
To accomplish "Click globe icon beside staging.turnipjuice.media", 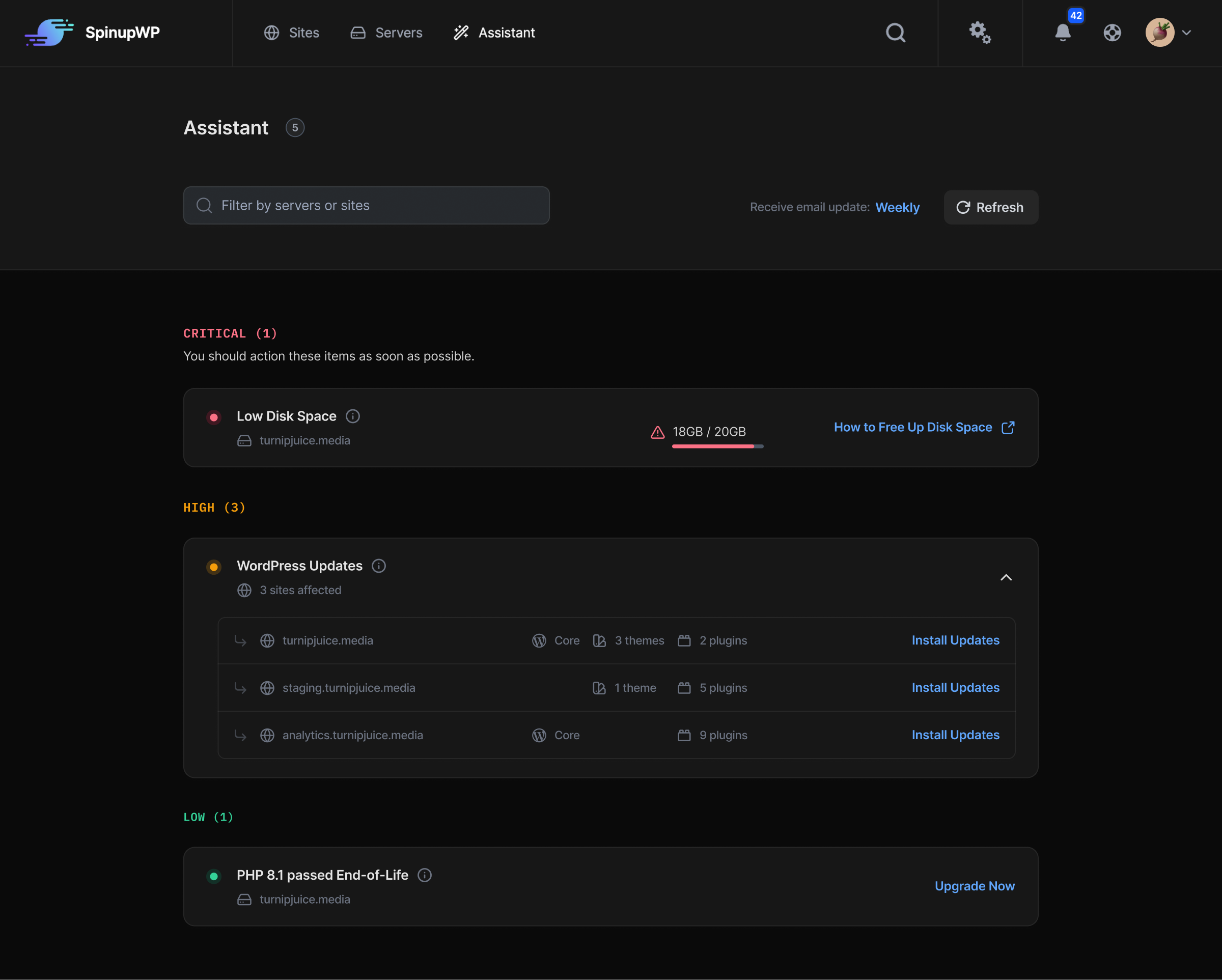I will [x=267, y=688].
